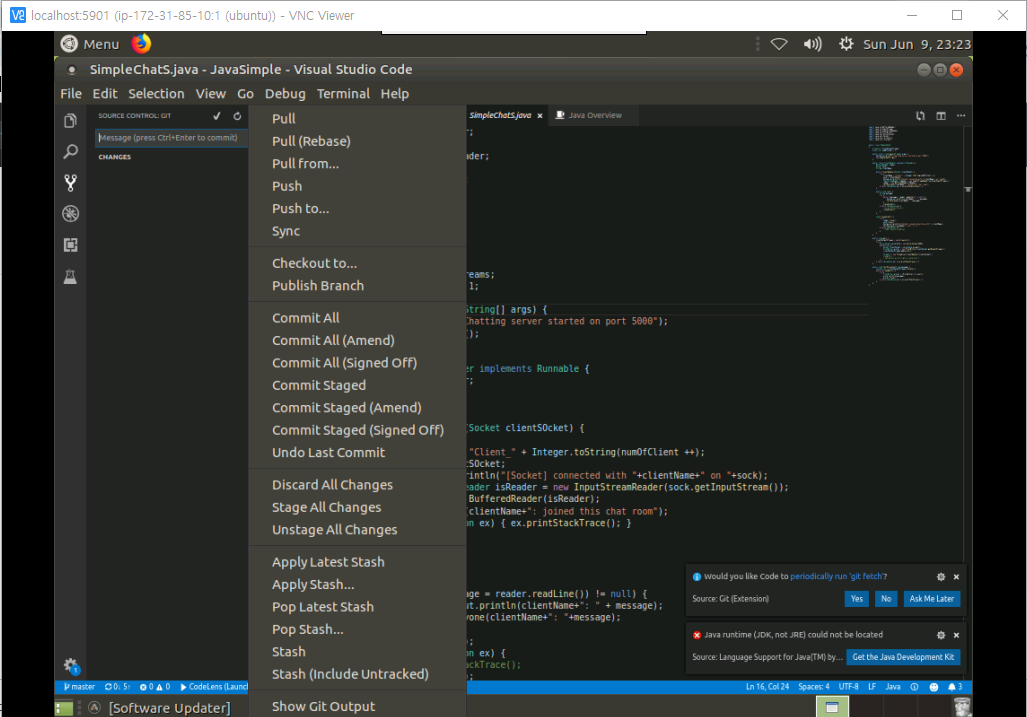This screenshot has height=717, width=1027.
Task: Click Get the Java Development Kit button
Action: (903, 657)
